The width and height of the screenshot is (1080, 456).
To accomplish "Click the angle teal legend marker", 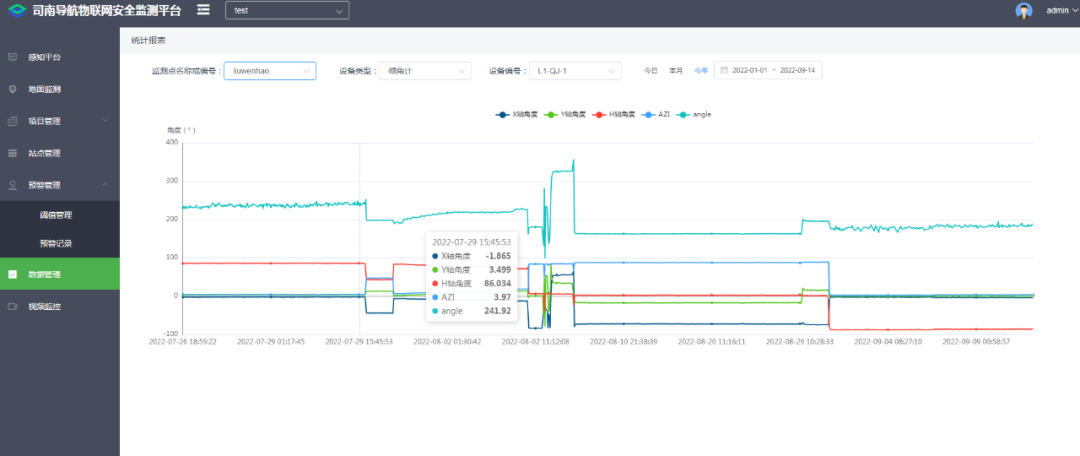I will point(684,114).
